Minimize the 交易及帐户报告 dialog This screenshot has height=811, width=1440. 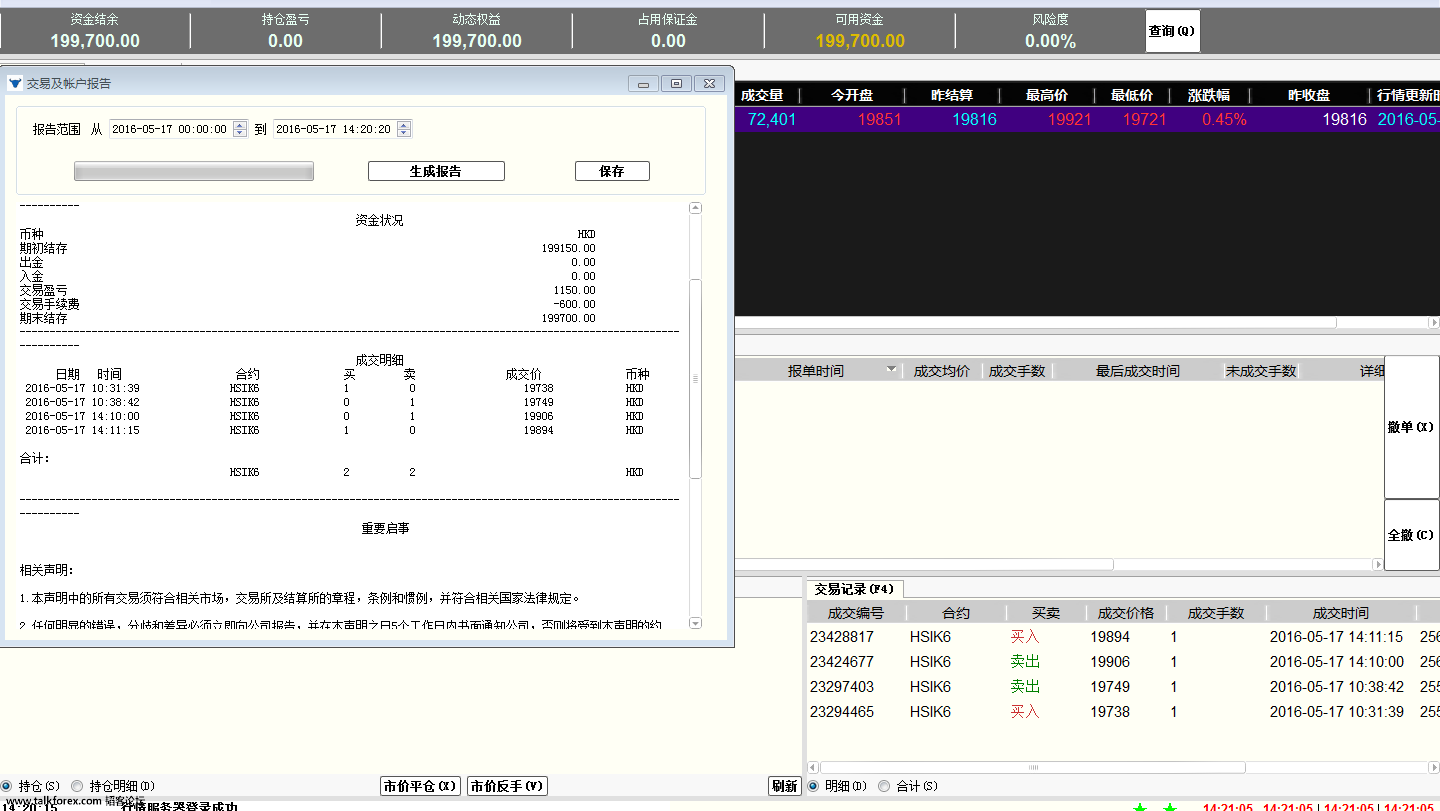click(643, 84)
